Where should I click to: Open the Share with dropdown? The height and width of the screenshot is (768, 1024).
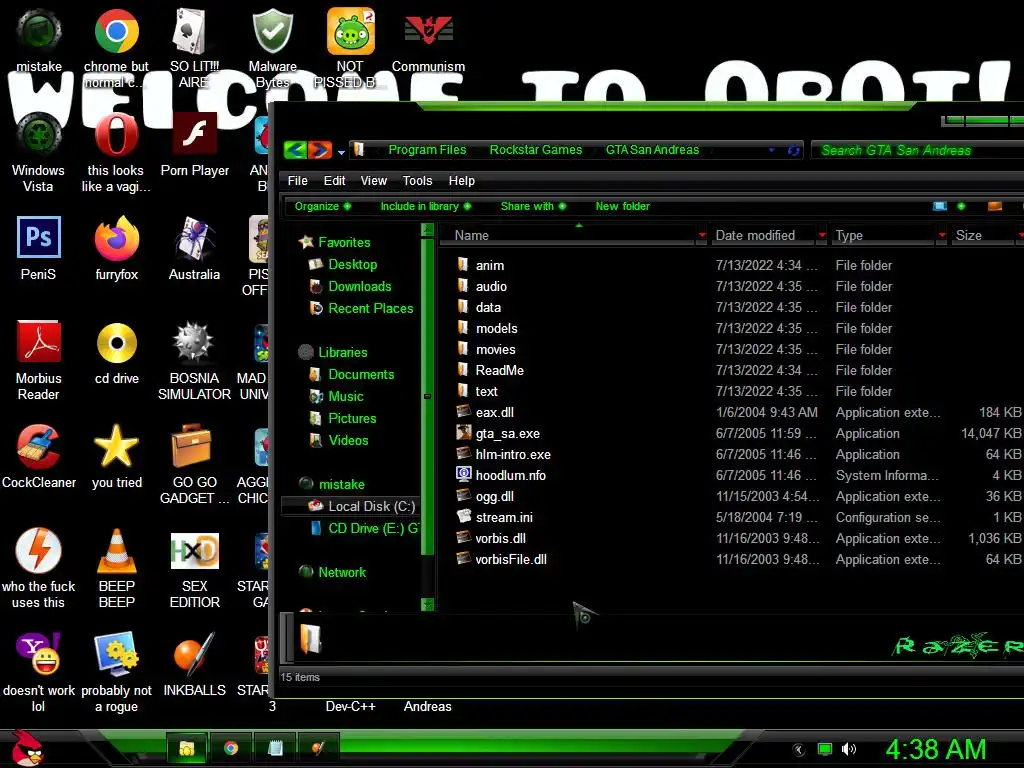(533, 206)
